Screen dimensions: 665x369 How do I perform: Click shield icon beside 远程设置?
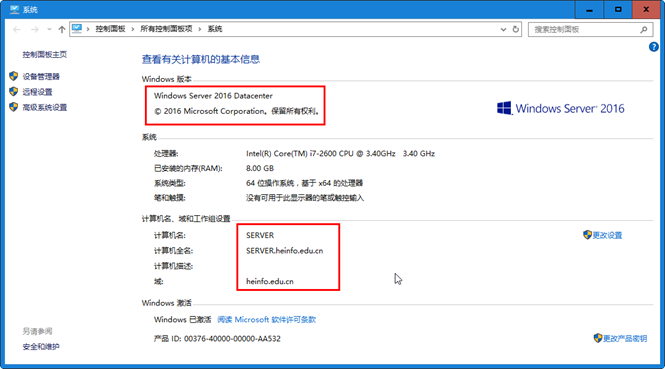[14, 91]
